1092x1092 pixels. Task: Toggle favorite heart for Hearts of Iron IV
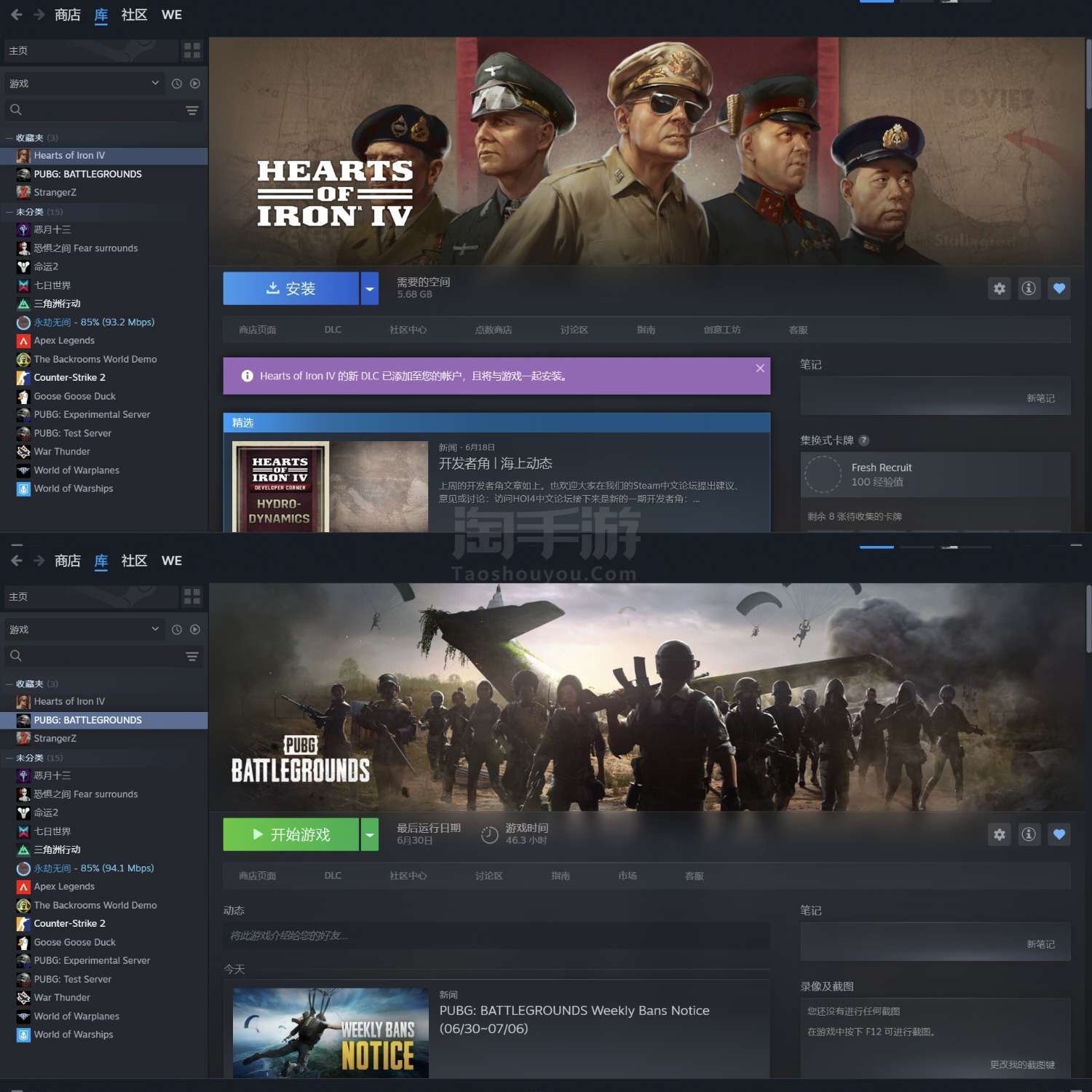click(x=1059, y=288)
